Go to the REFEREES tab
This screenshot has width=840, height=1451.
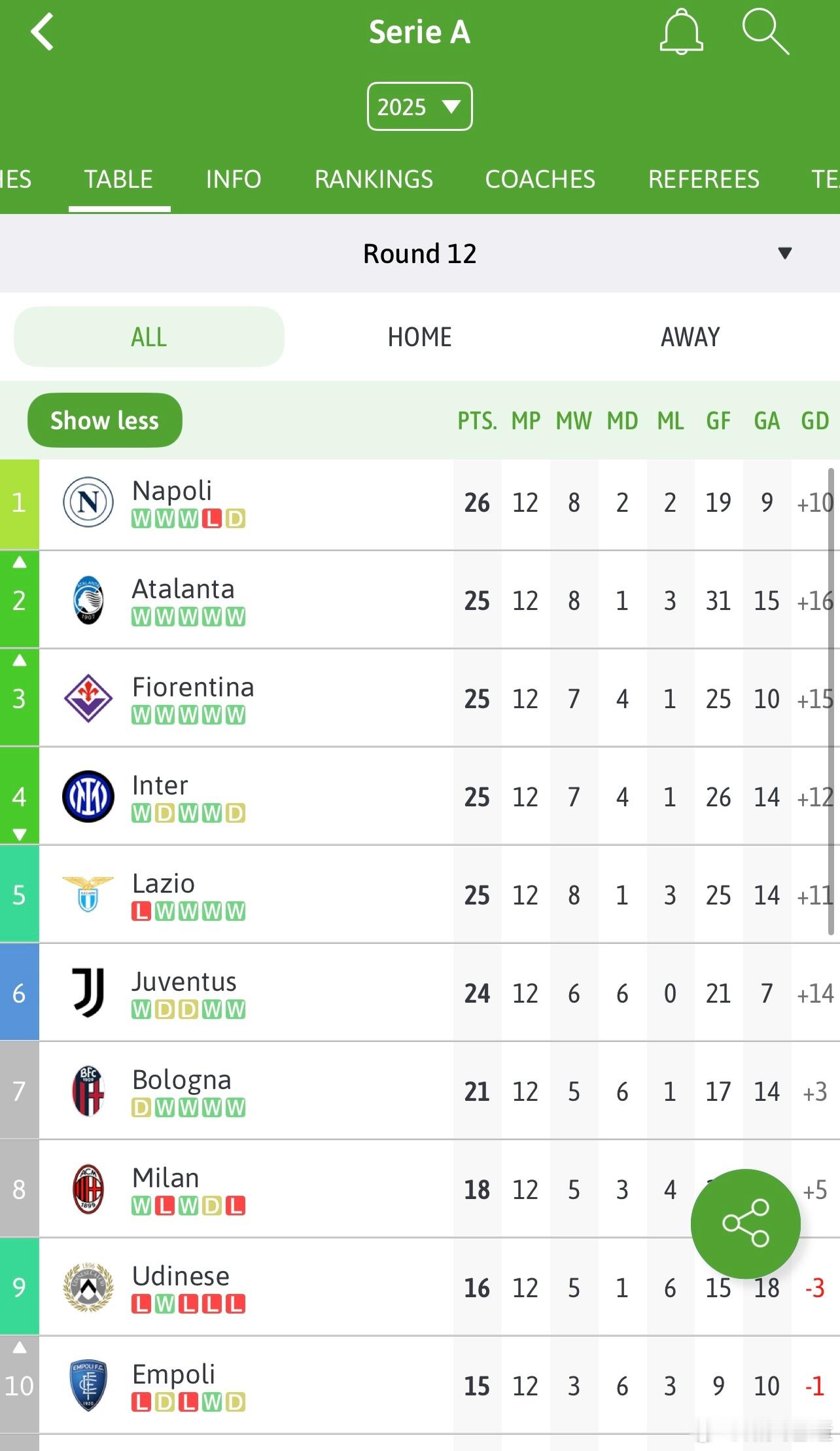[704, 179]
